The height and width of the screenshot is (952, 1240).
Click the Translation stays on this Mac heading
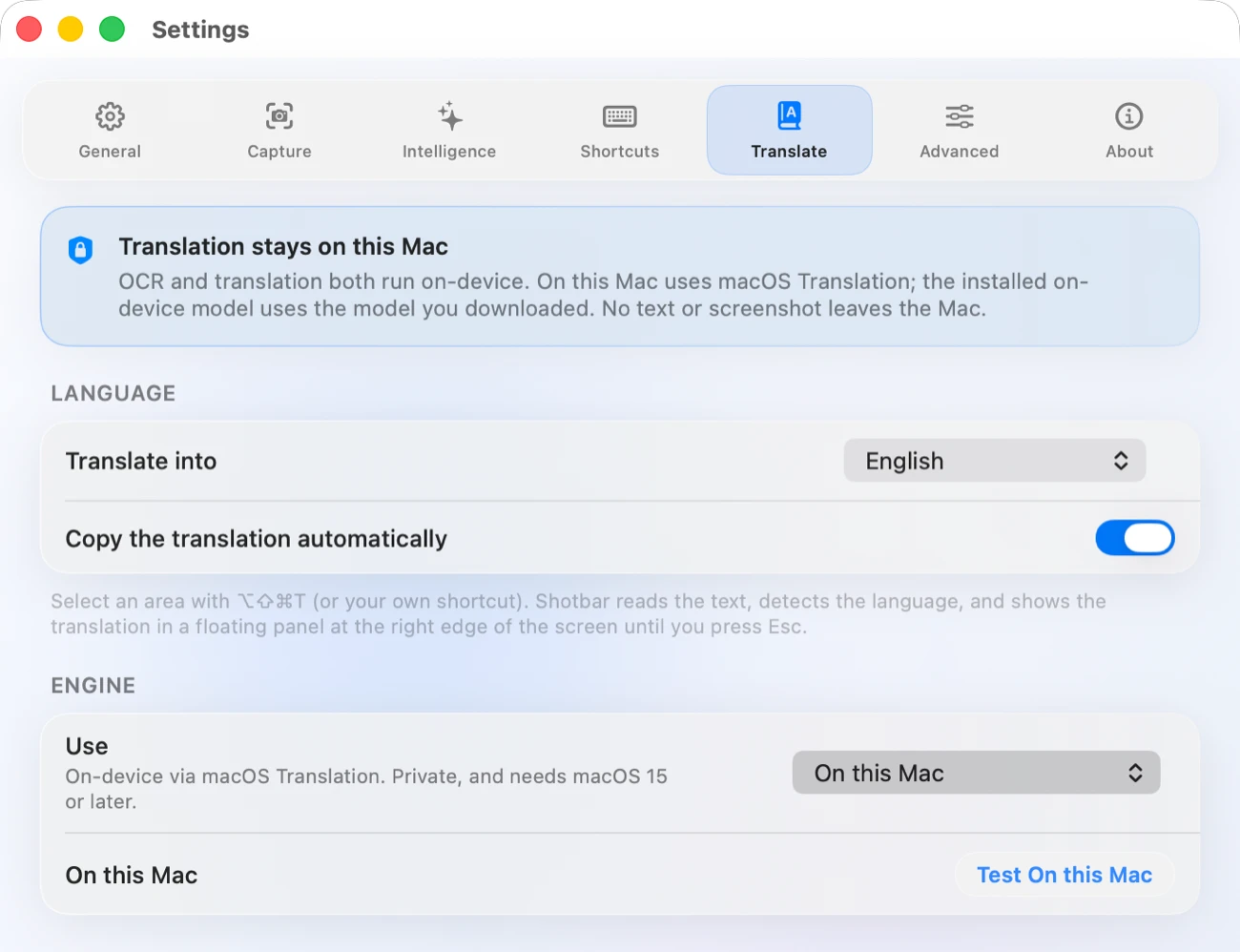click(283, 247)
